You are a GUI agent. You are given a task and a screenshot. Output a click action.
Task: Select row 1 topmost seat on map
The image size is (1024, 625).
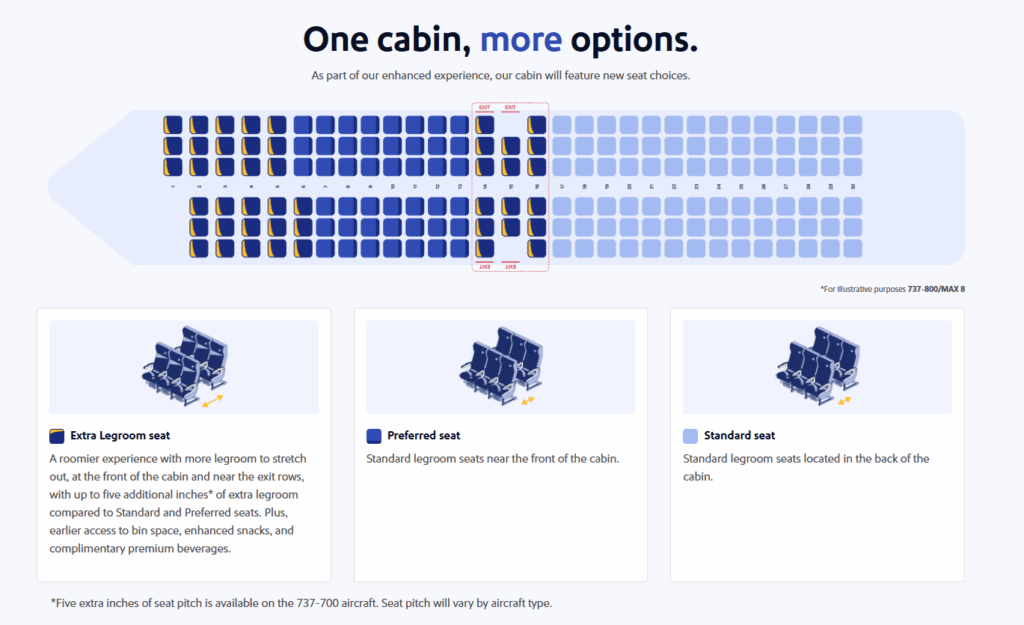coord(172,125)
